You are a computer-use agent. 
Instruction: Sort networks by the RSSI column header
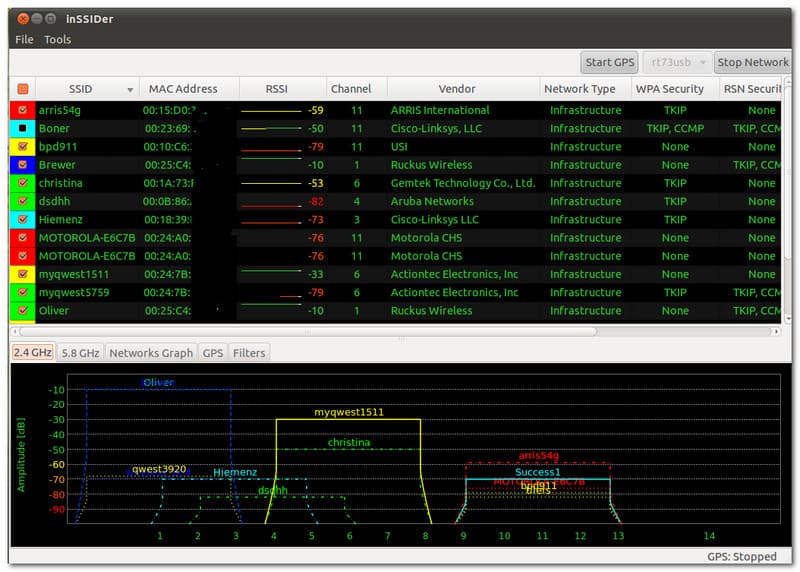(276, 89)
